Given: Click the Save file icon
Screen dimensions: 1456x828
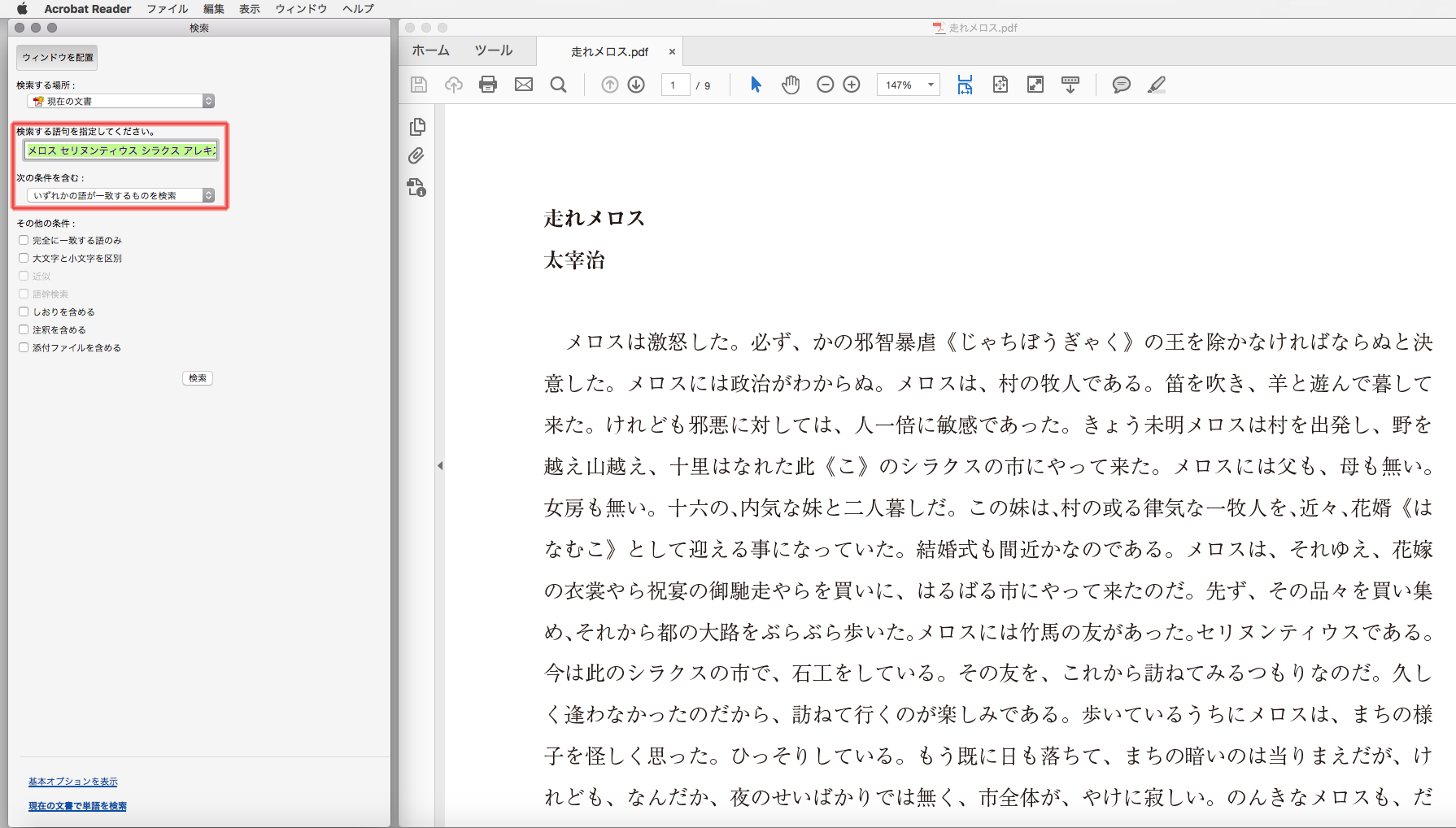Looking at the screenshot, I should click(x=419, y=85).
